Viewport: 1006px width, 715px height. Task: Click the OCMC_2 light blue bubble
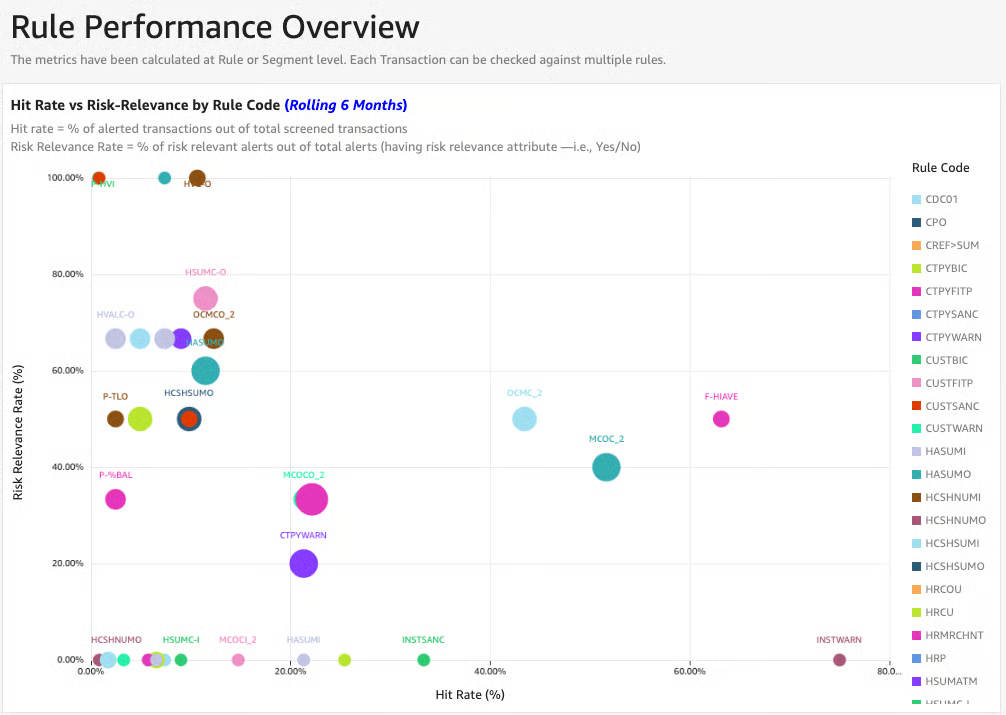click(x=524, y=419)
